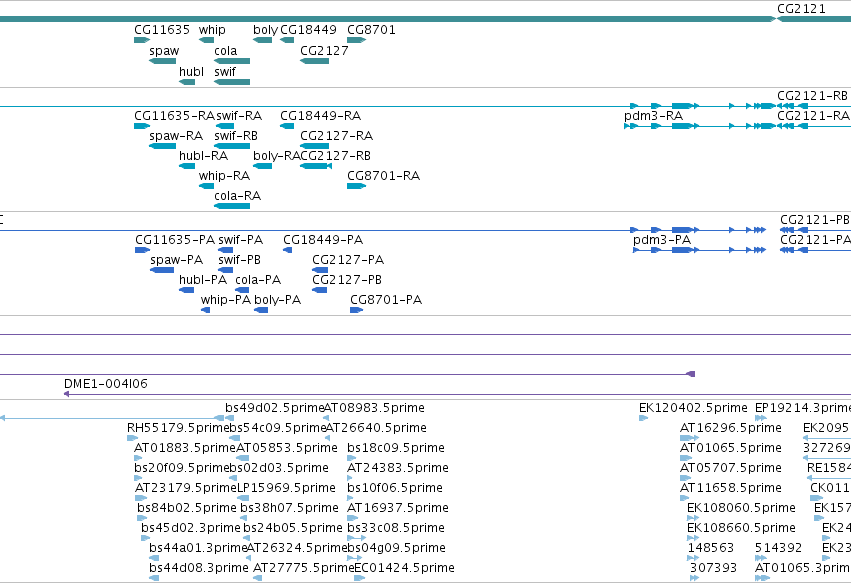Select the hubl-RA transcript
This screenshot has width=851, height=583.
tap(187, 166)
